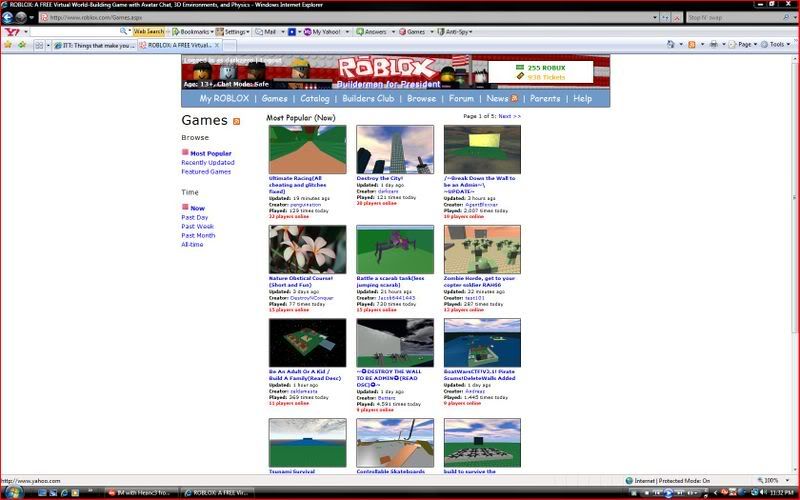Click the RSS icon next to News
Screen dimensions: 800x500
click(x=515, y=99)
